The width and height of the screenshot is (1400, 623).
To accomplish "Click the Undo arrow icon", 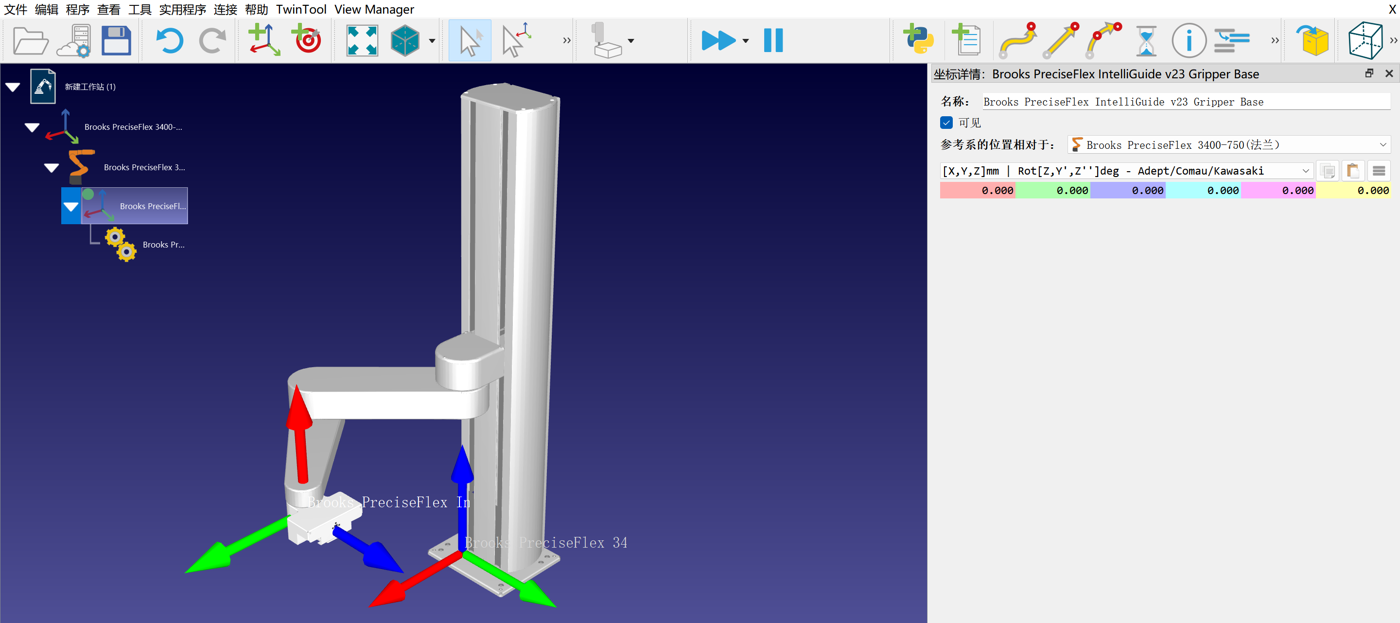I will (169, 41).
